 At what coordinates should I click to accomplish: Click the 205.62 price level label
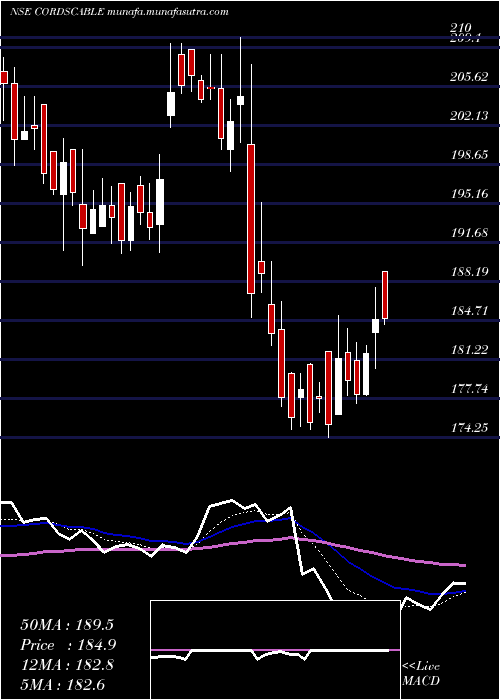tap(469, 77)
